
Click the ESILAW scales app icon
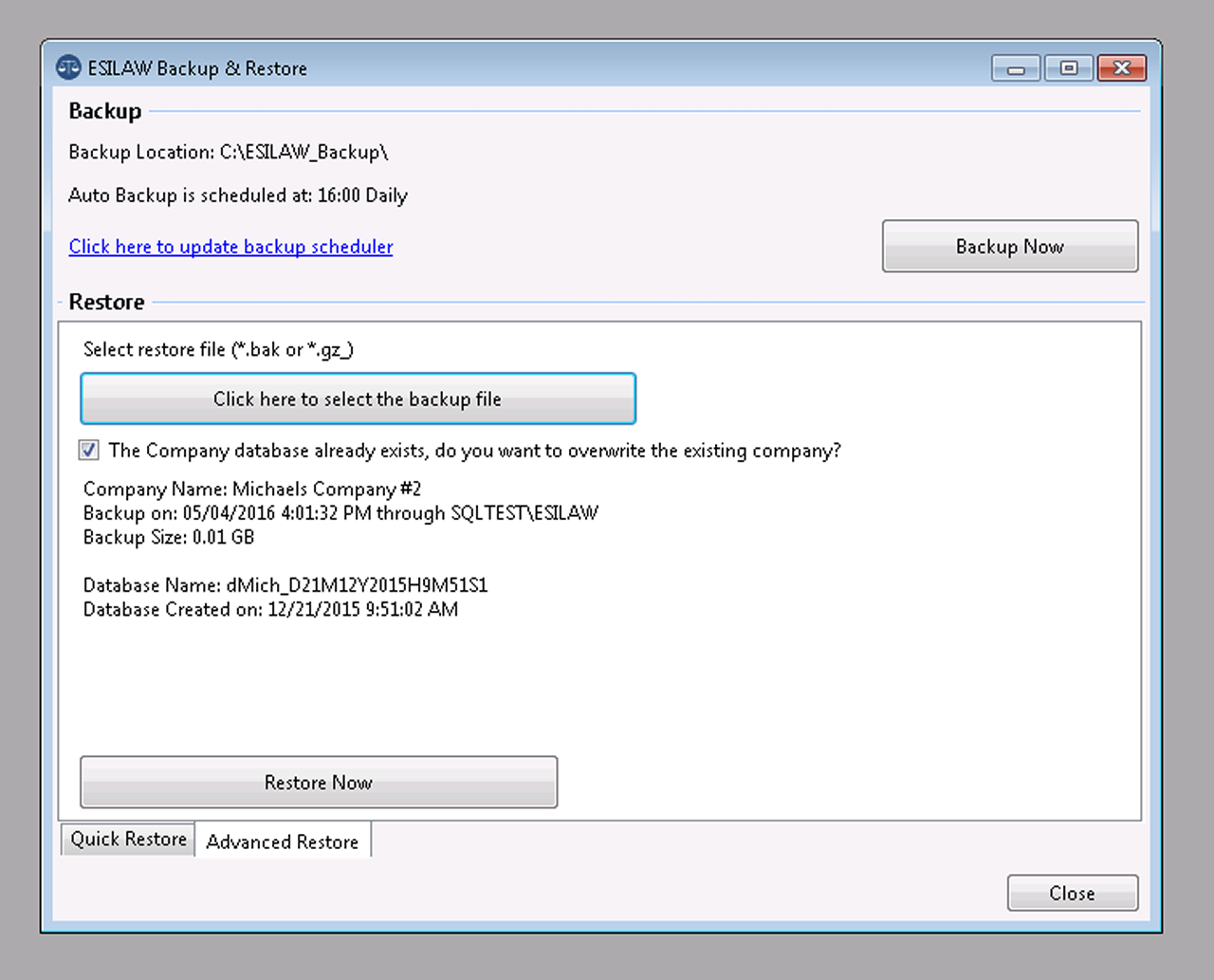coord(68,67)
